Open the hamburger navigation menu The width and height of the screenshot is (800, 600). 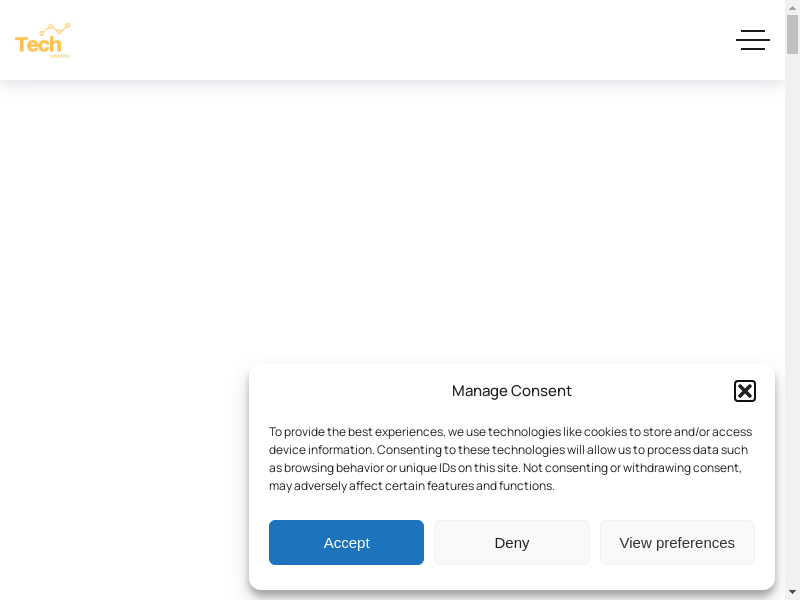pos(752,40)
